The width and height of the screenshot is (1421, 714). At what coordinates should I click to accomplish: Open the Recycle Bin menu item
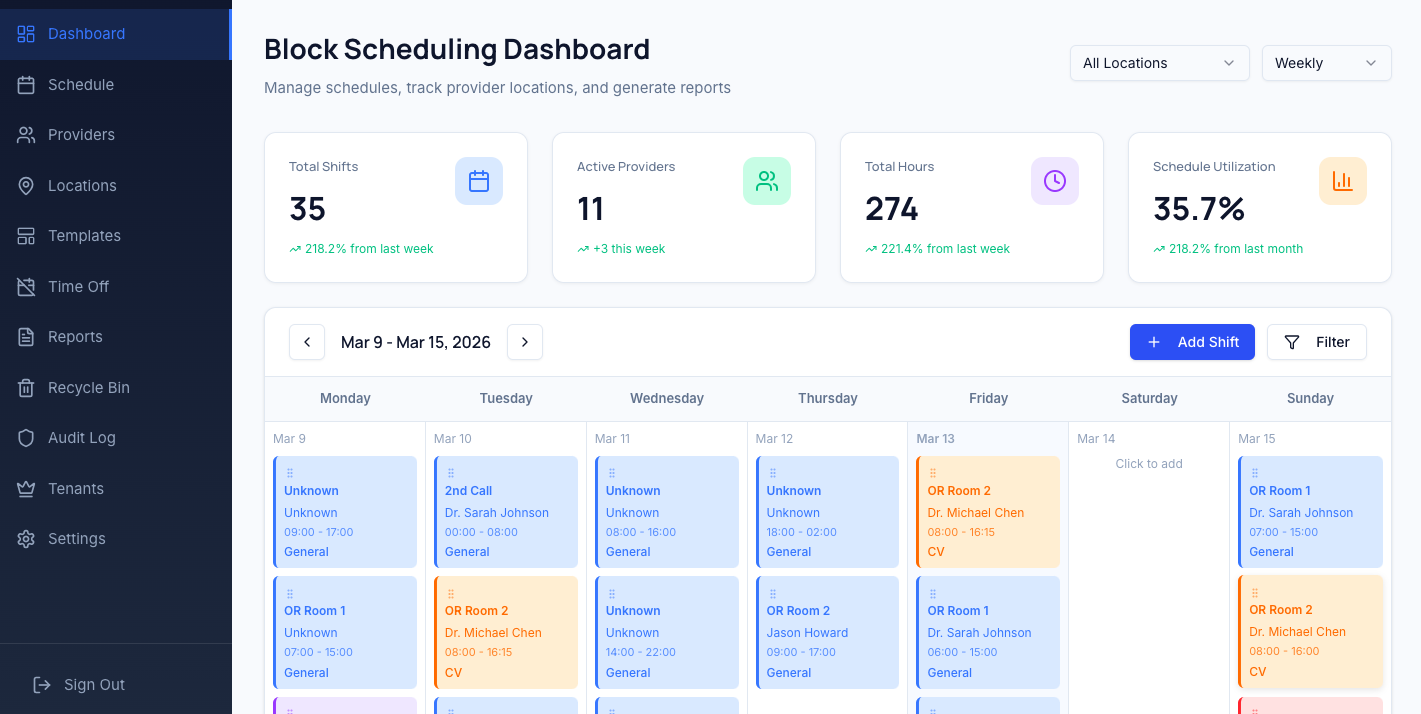[x=116, y=388]
